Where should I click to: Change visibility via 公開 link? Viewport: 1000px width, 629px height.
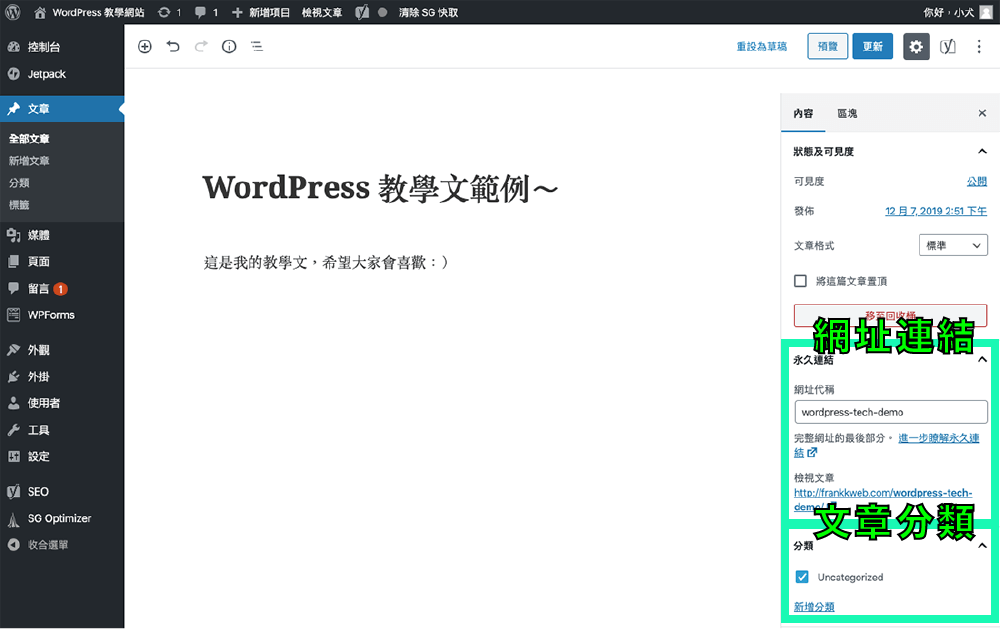[x=976, y=181]
